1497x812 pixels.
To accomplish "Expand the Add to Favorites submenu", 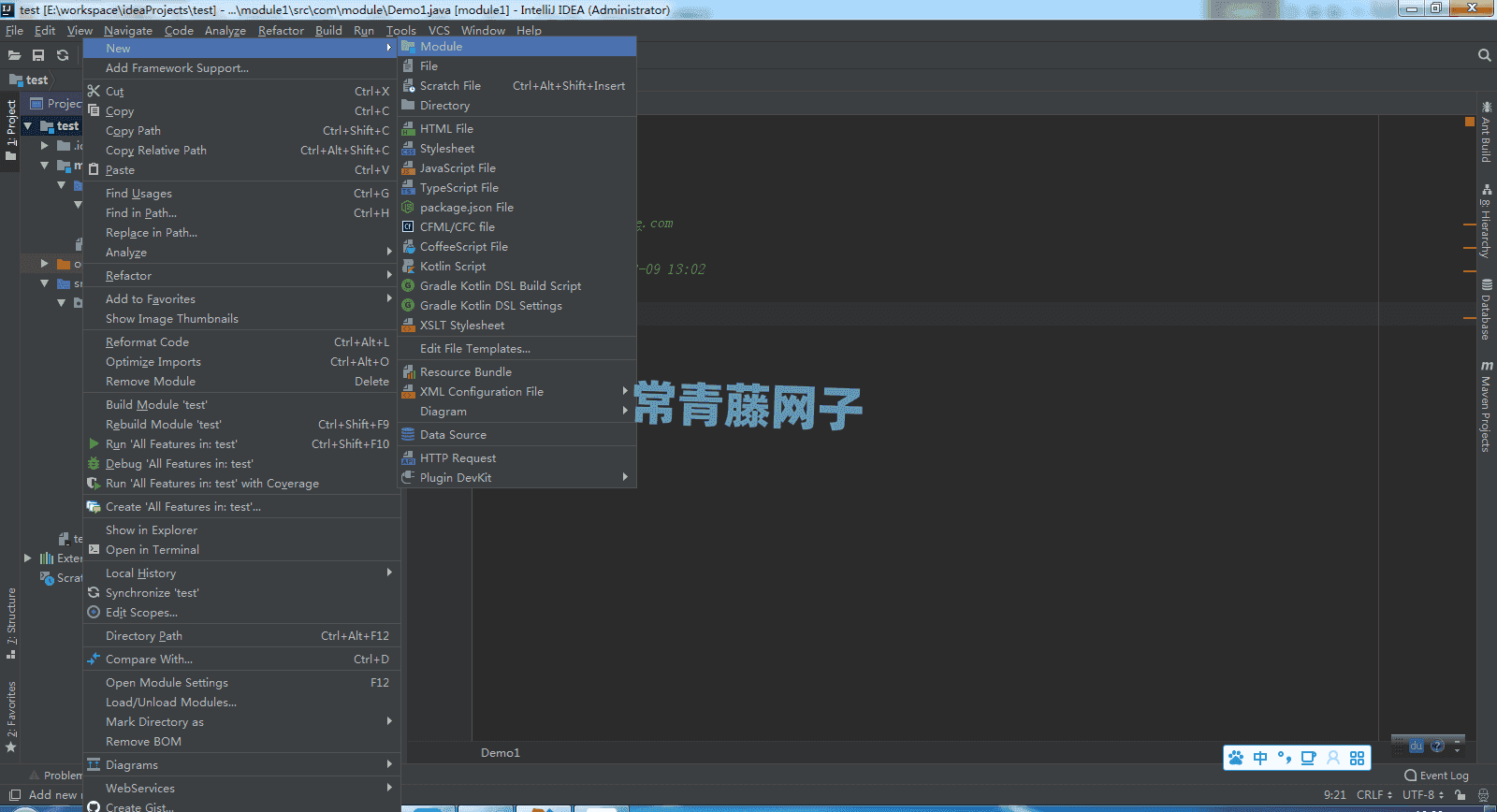I will [x=389, y=298].
